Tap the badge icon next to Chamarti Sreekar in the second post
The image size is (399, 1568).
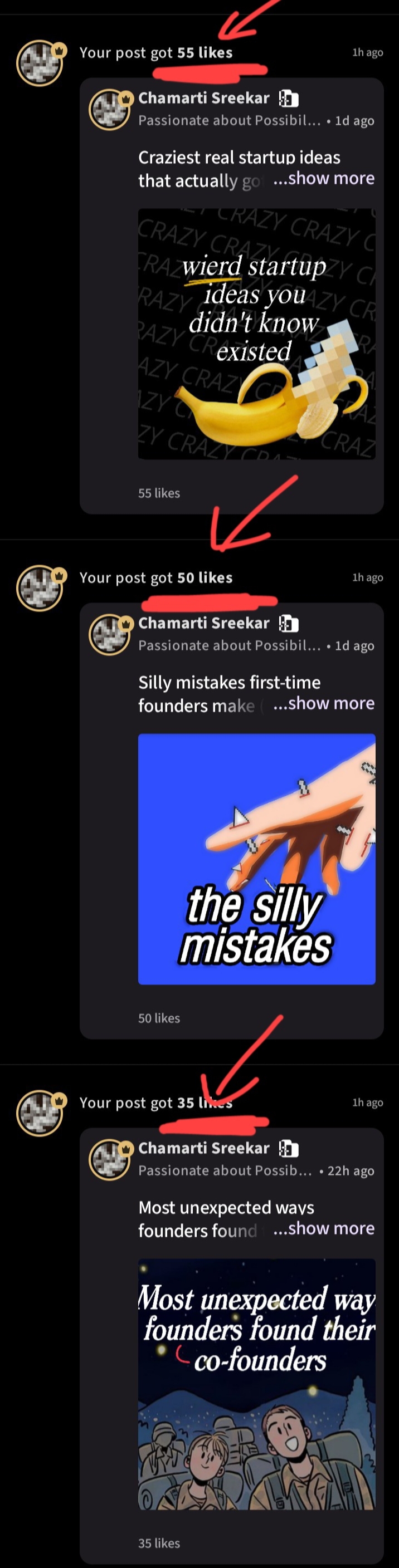point(288,623)
